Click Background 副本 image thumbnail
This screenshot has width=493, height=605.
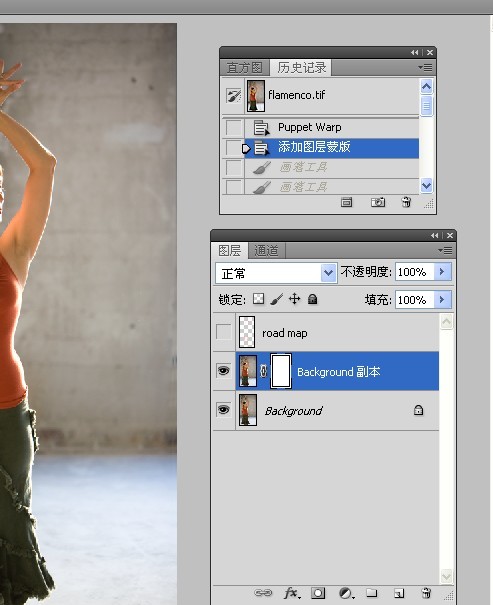tap(248, 371)
